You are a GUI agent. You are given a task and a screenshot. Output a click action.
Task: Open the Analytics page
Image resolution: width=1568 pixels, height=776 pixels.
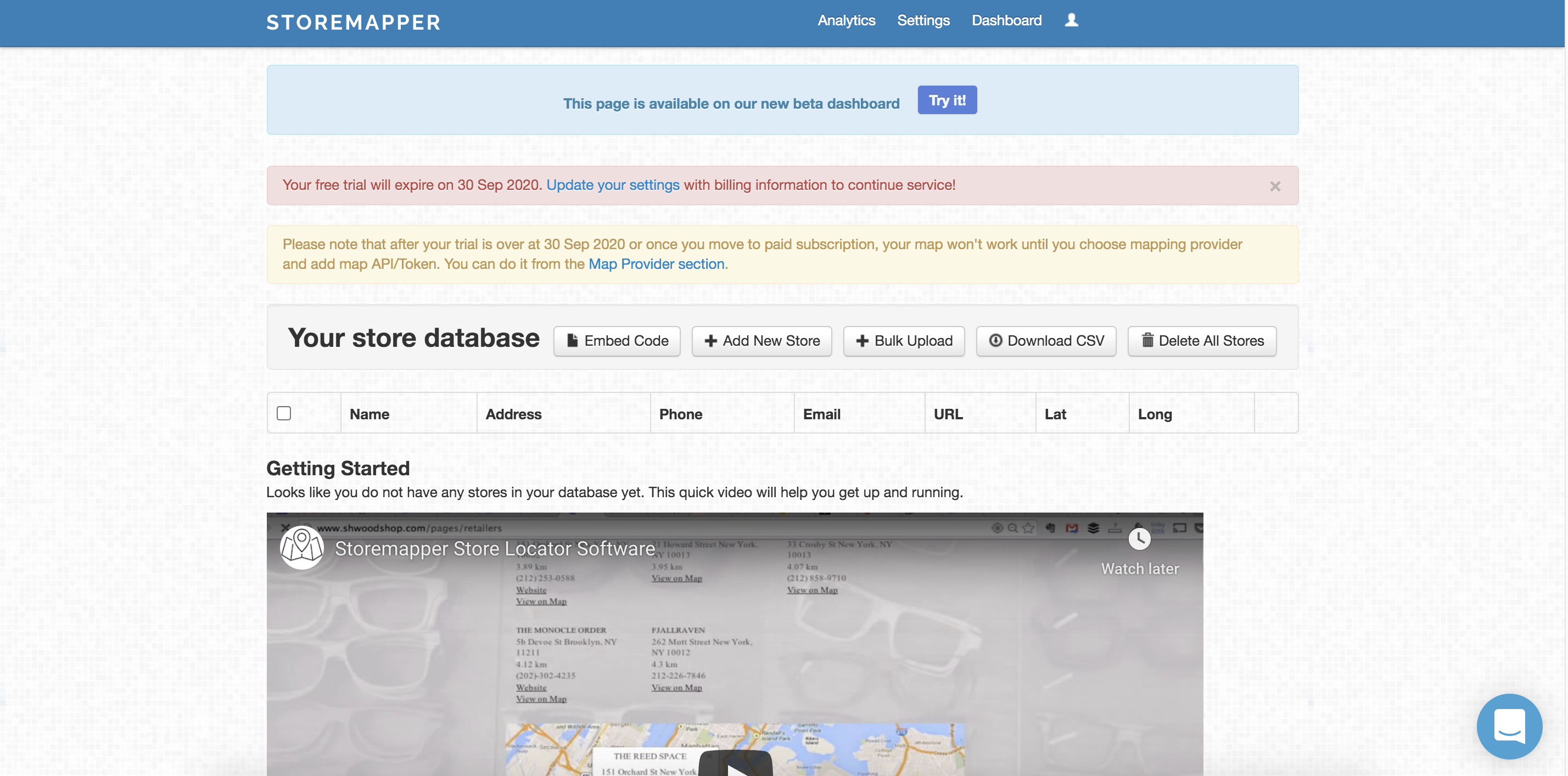pyautogui.click(x=846, y=20)
